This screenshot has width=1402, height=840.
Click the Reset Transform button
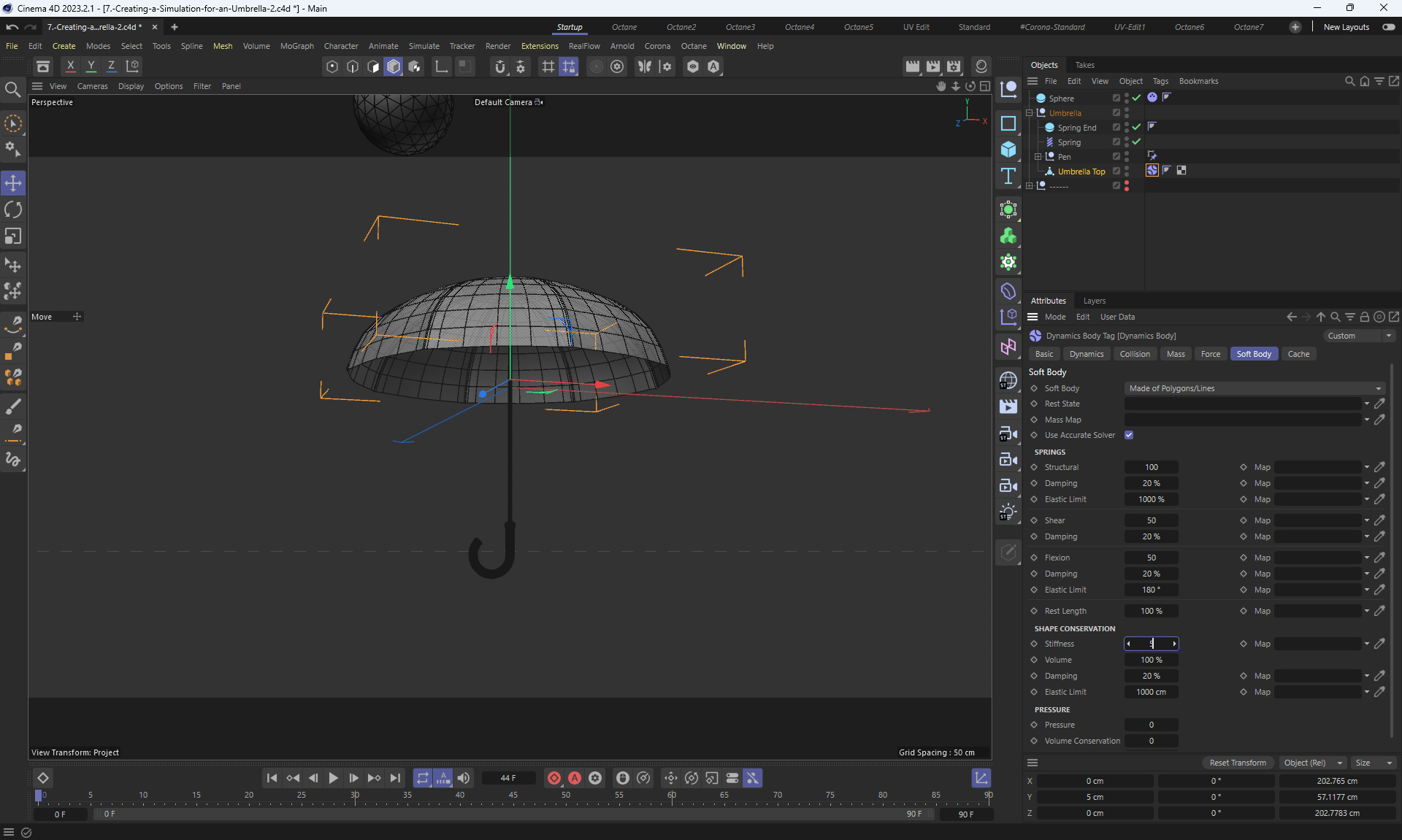click(1237, 763)
